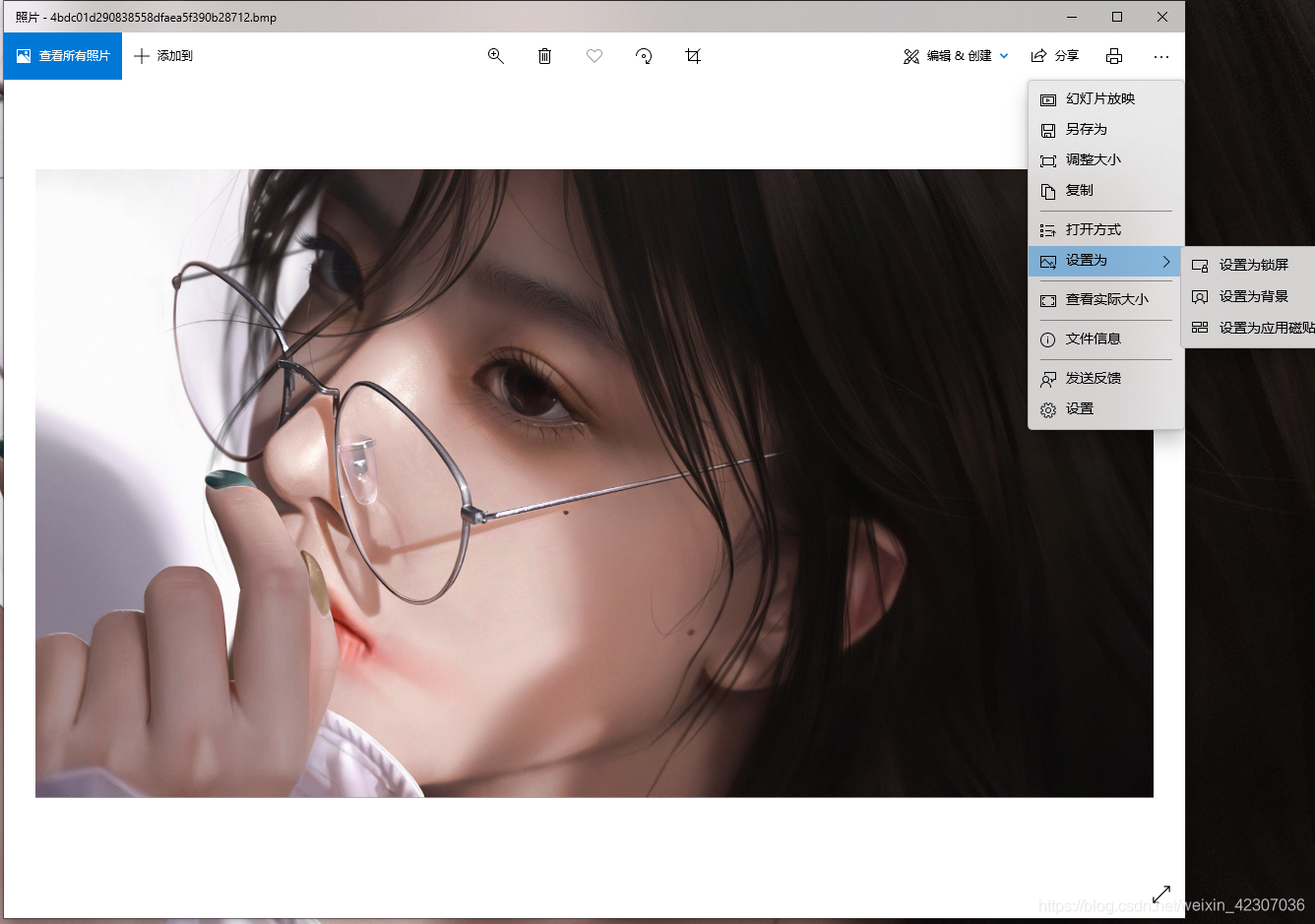Viewport: 1315px width, 924px height.
Task: Click fullscreen diagonal arrows icon
Action: pos(1161,893)
